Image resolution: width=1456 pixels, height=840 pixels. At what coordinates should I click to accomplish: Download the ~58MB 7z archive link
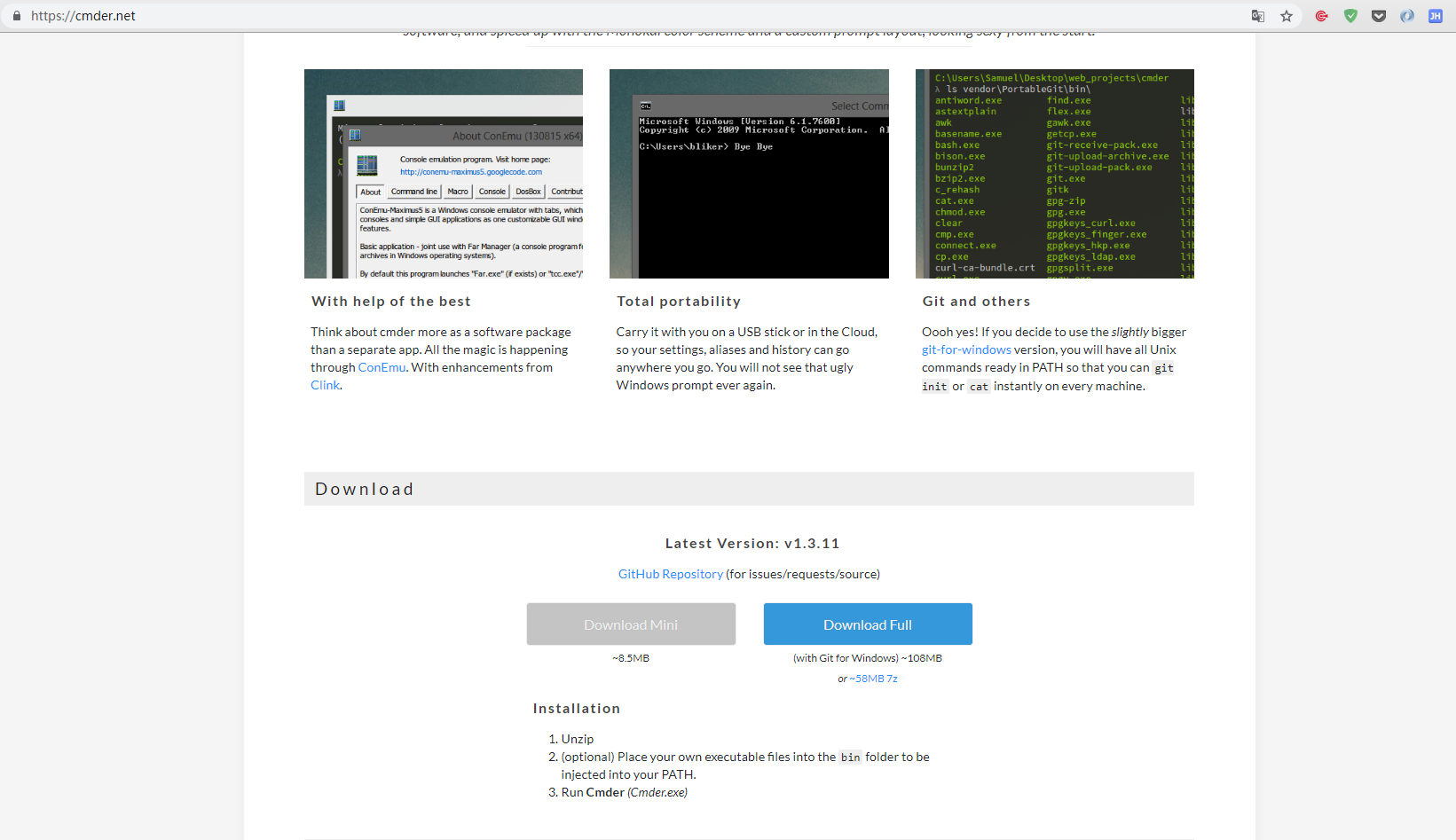[x=873, y=679]
